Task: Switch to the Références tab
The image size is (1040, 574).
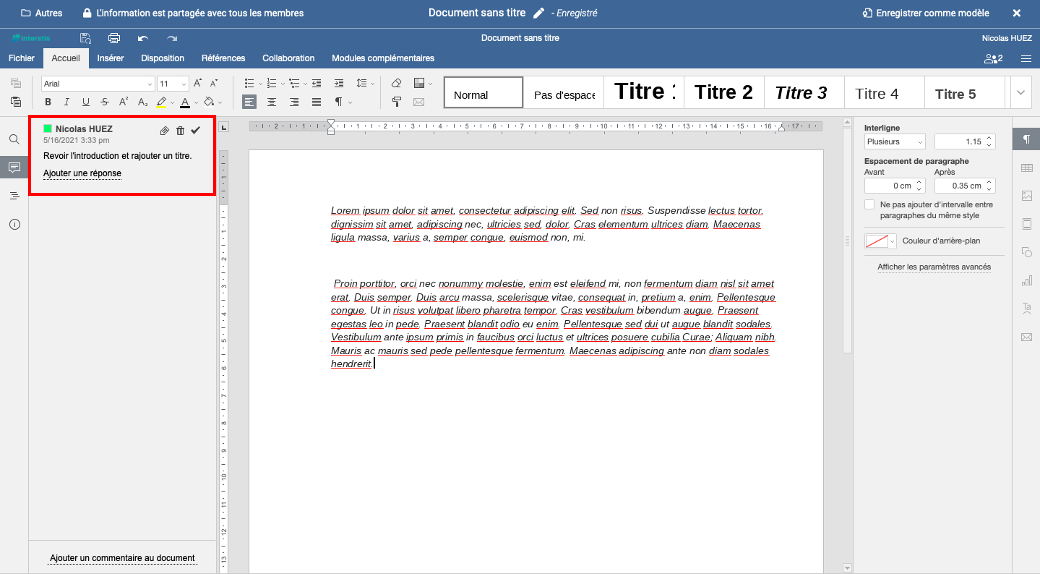Action: coord(223,58)
